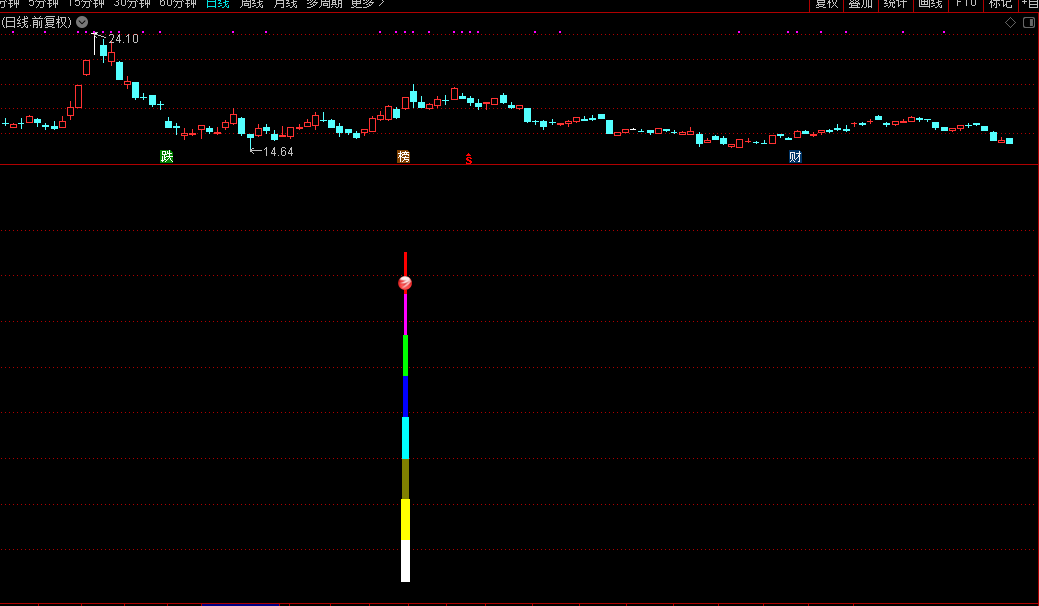Click the blue 财 event marker

click(795, 156)
